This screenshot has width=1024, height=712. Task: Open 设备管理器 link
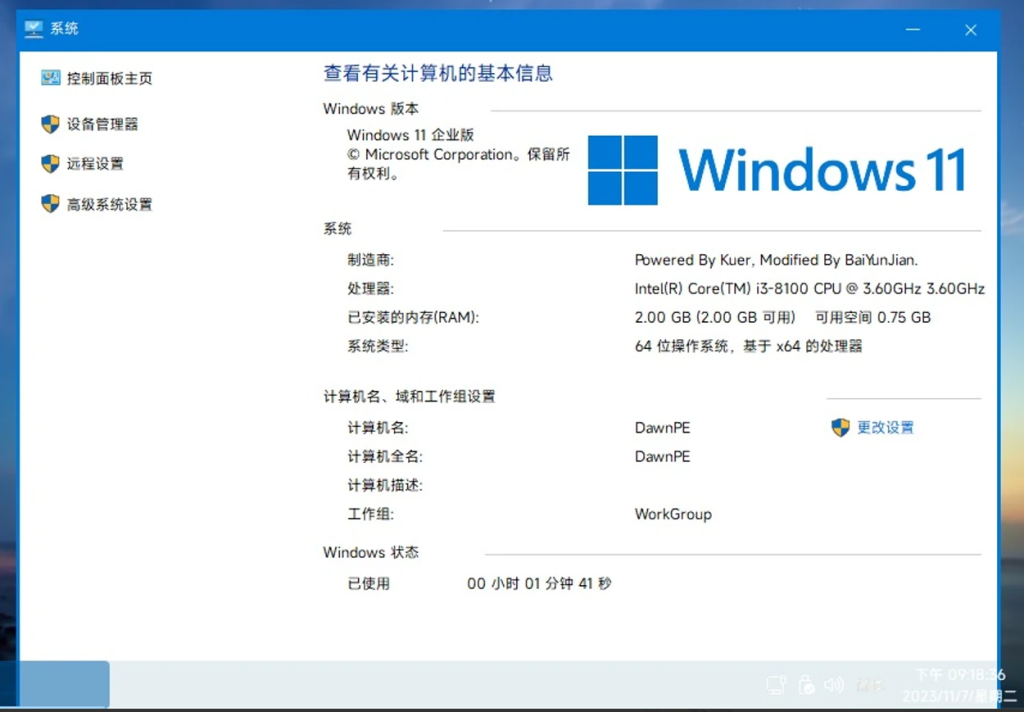pos(103,124)
